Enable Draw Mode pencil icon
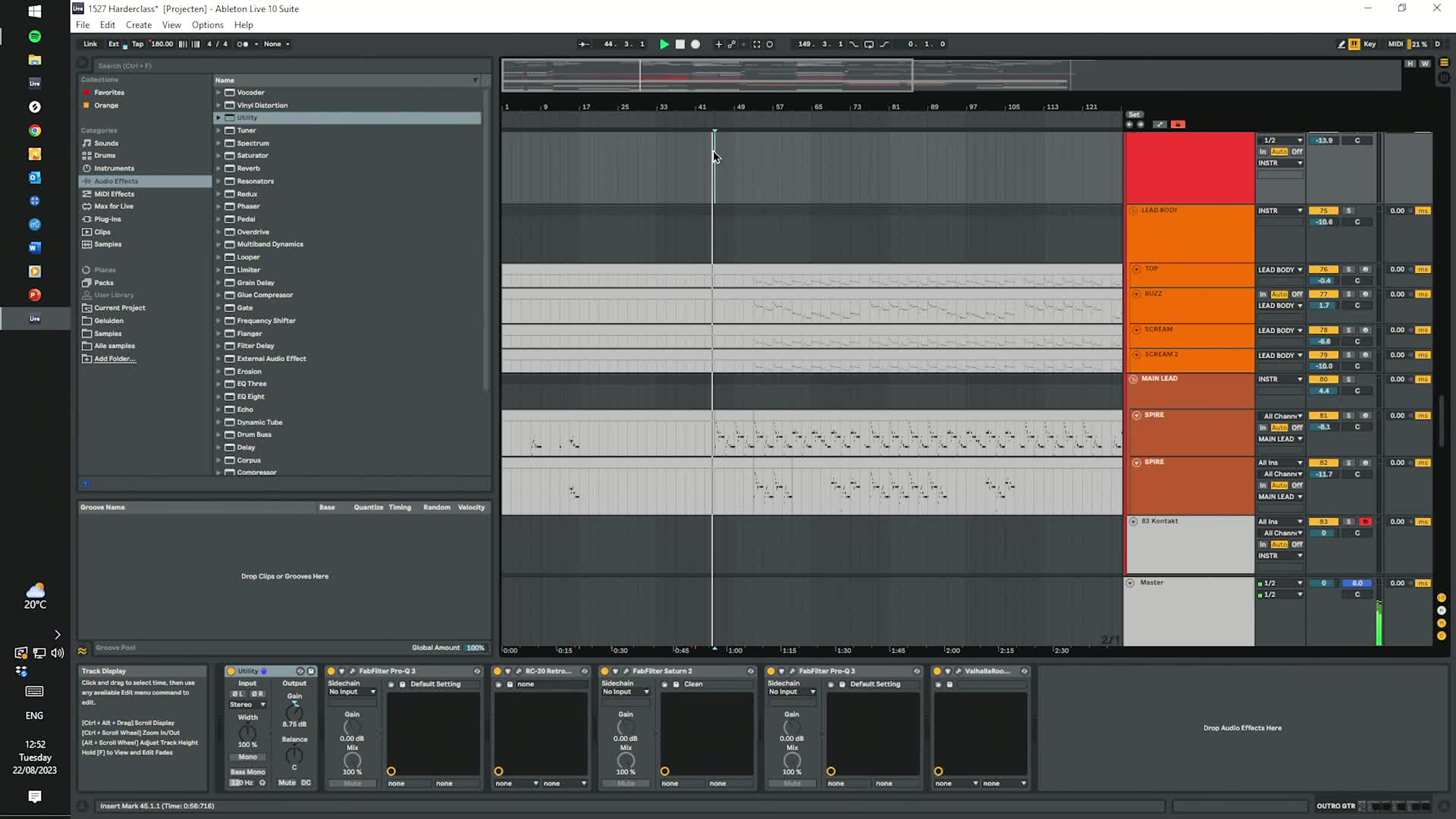The image size is (1456, 819). coord(1341,44)
